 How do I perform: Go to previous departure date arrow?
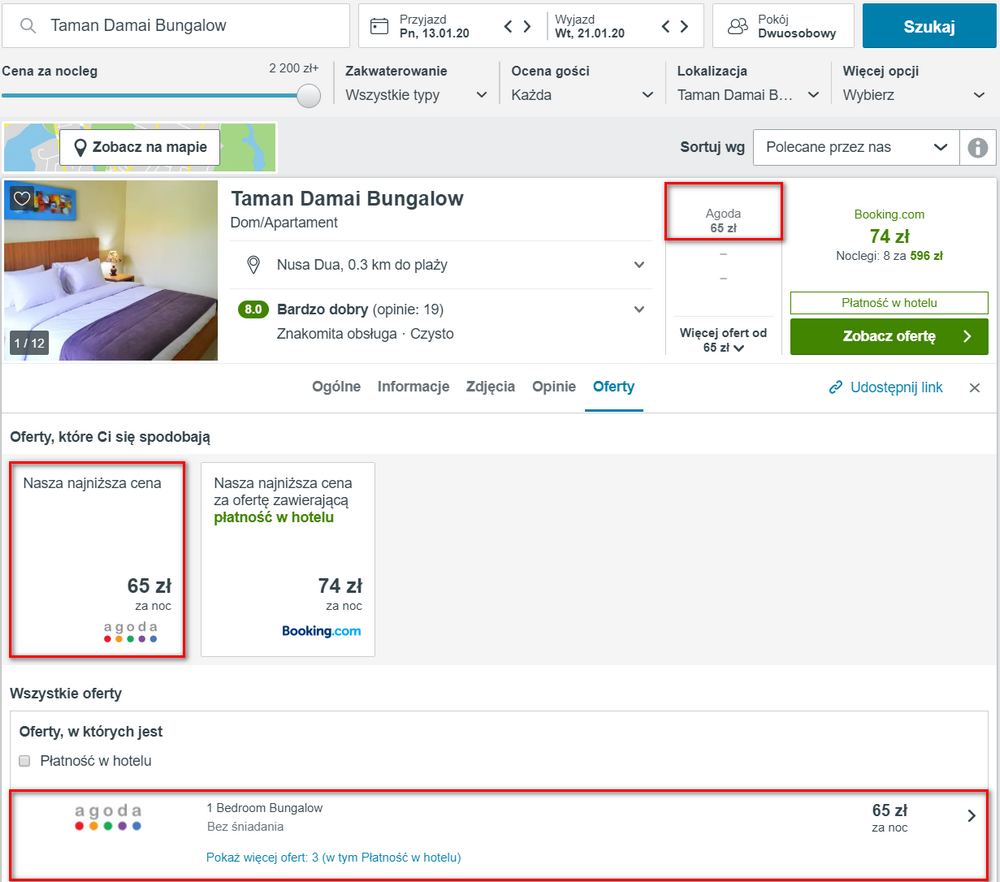click(665, 26)
